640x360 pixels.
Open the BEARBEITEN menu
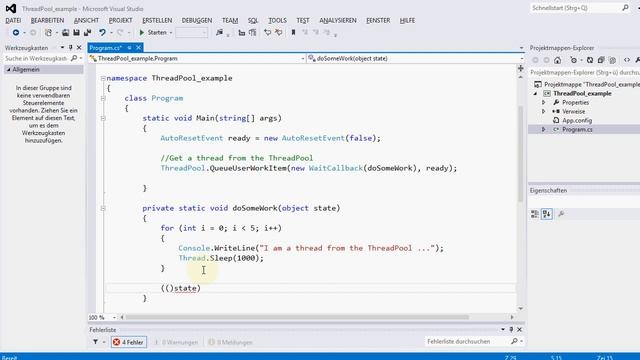click(47, 20)
